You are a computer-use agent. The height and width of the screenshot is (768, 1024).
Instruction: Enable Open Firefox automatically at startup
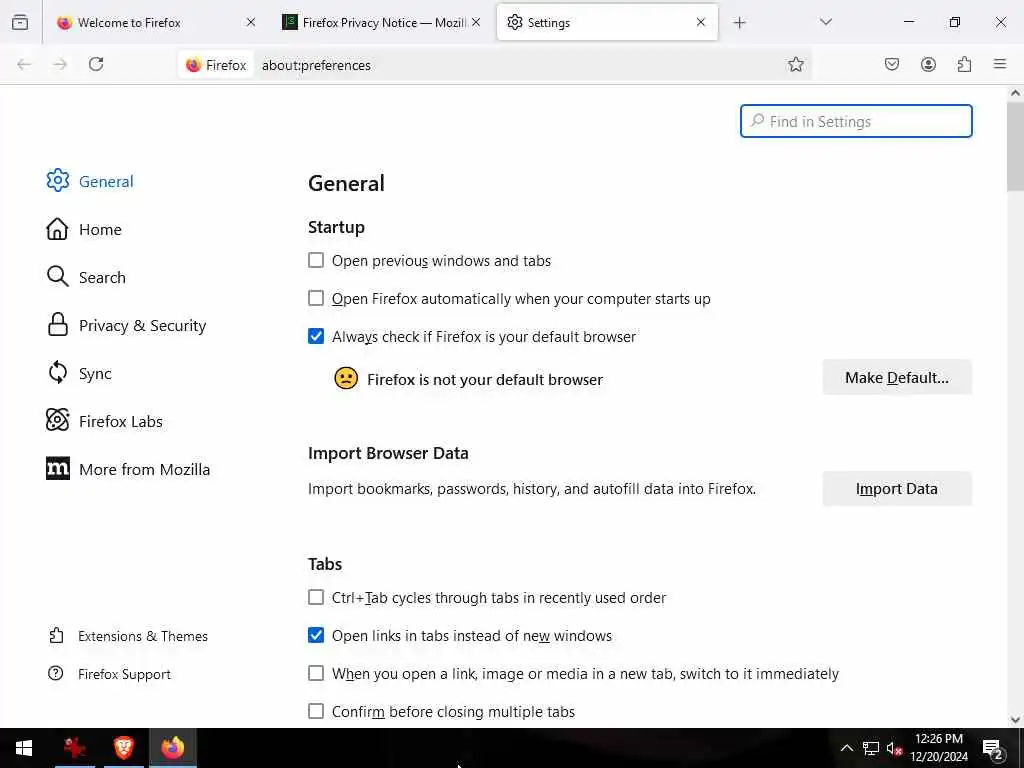316,298
